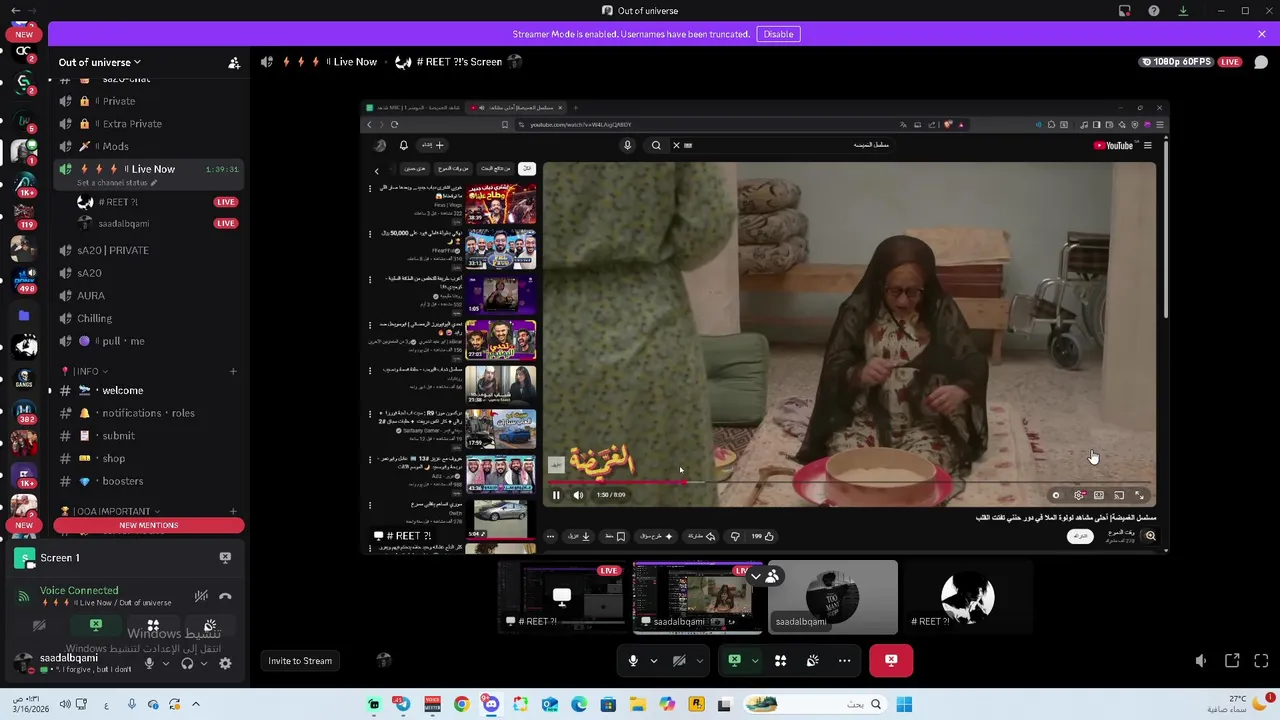
Task: Join the pull · me voice channel
Action: pos(150,341)
